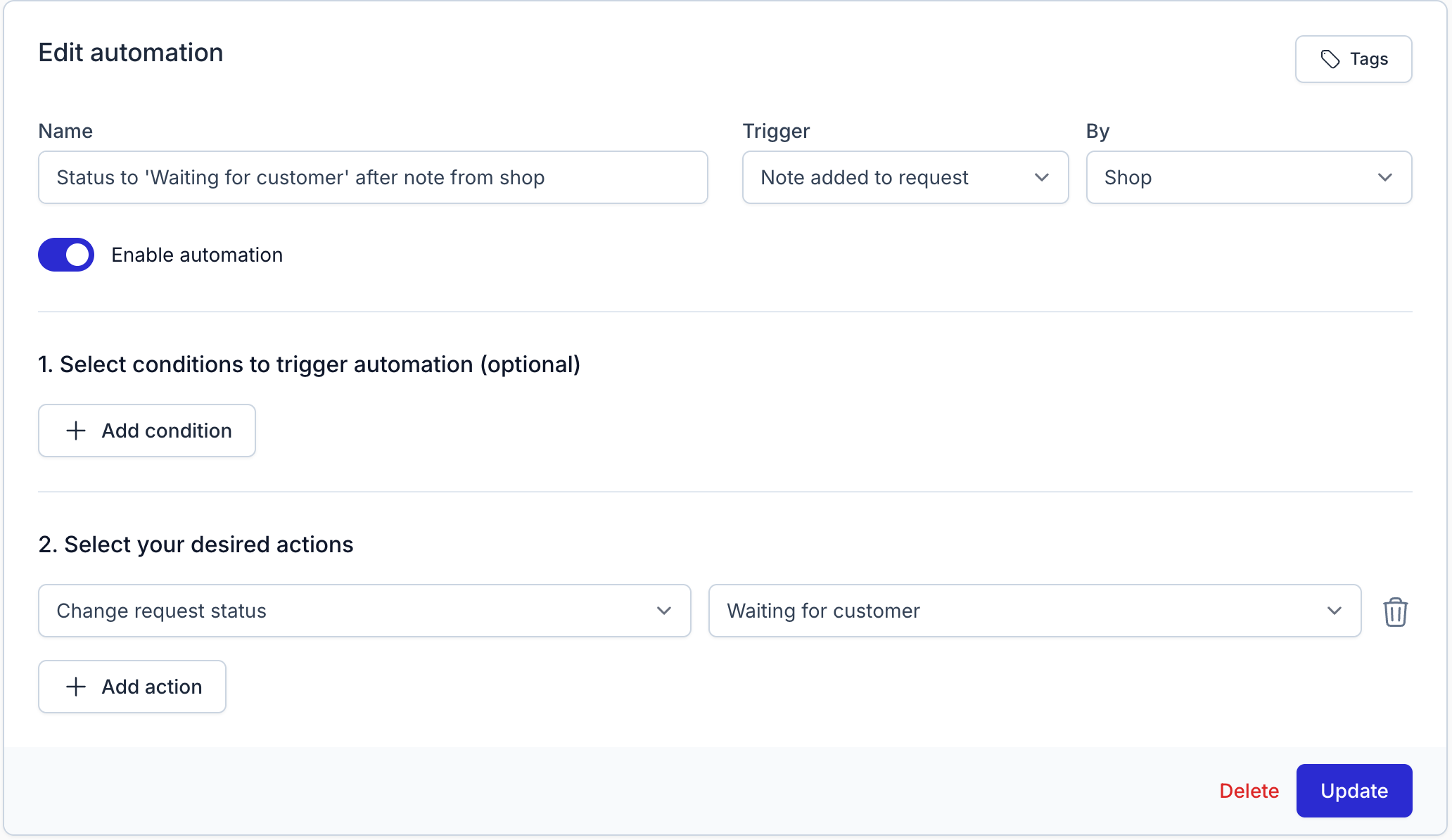
Task: Click the plus icon on Add action
Action: point(76,687)
